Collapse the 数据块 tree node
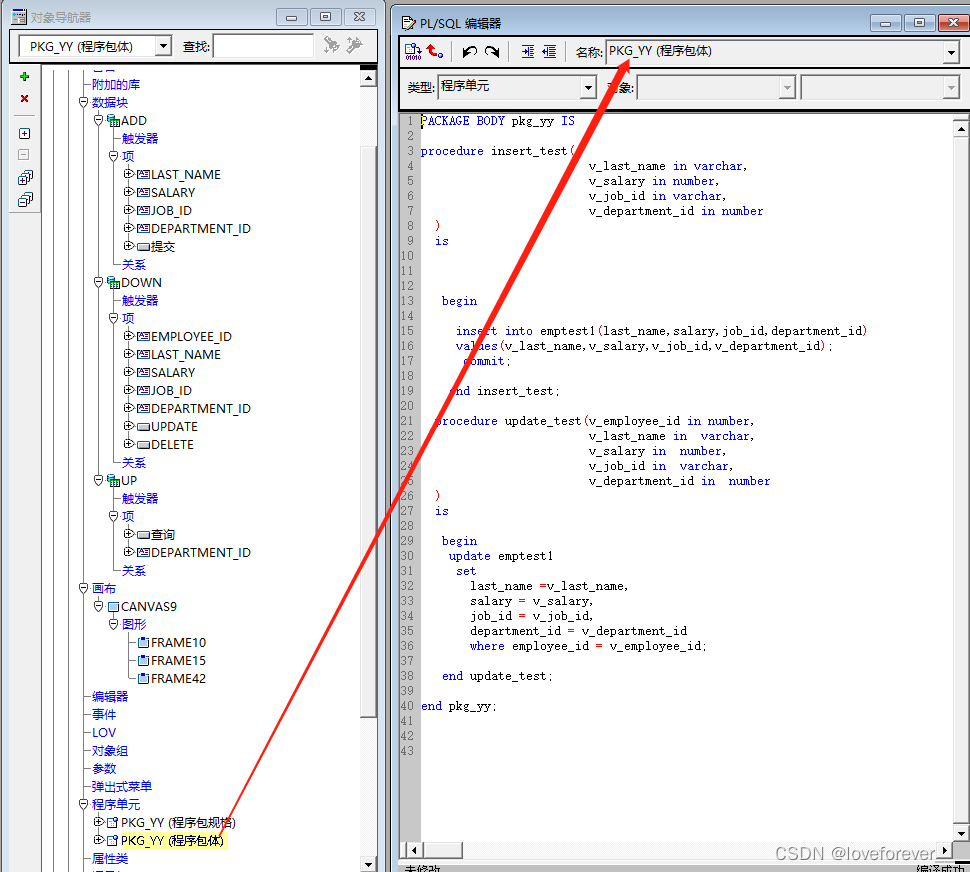Image resolution: width=970 pixels, height=872 pixels. [84, 101]
